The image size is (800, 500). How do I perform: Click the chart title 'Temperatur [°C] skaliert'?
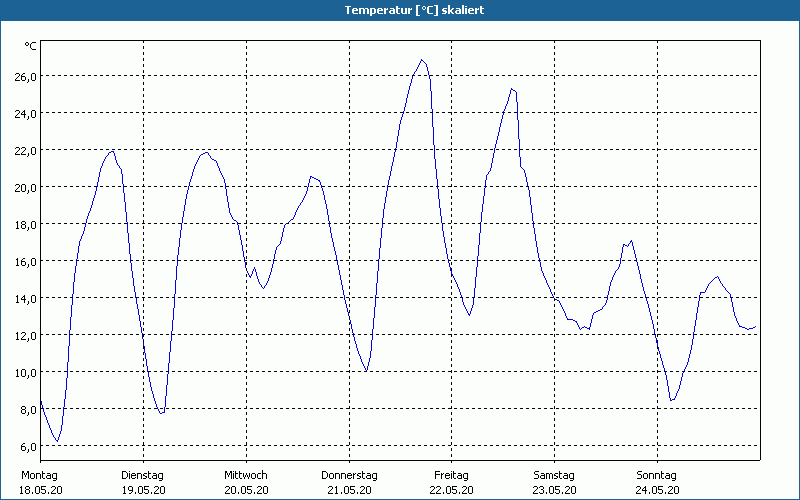click(400, 9)
